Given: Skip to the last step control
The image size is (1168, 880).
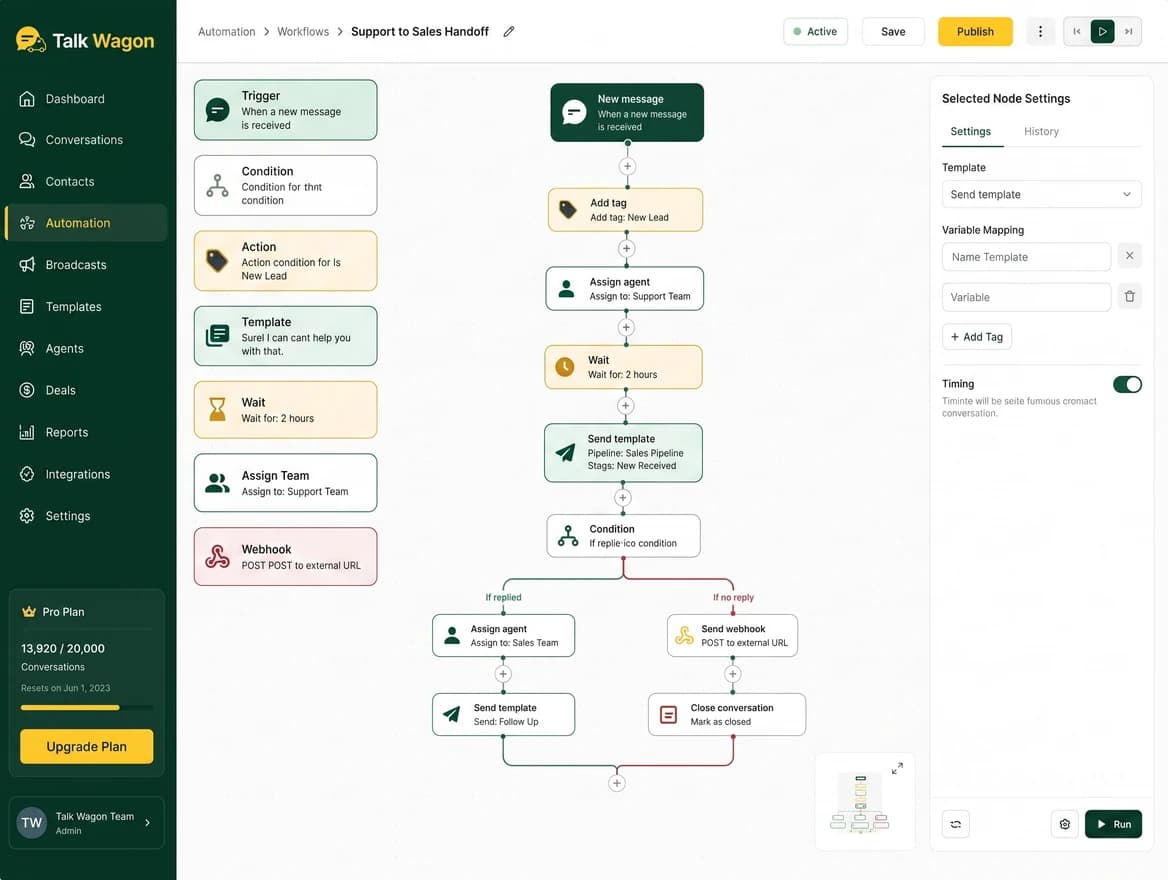Looking at the screenshot, I should 1129,31.
